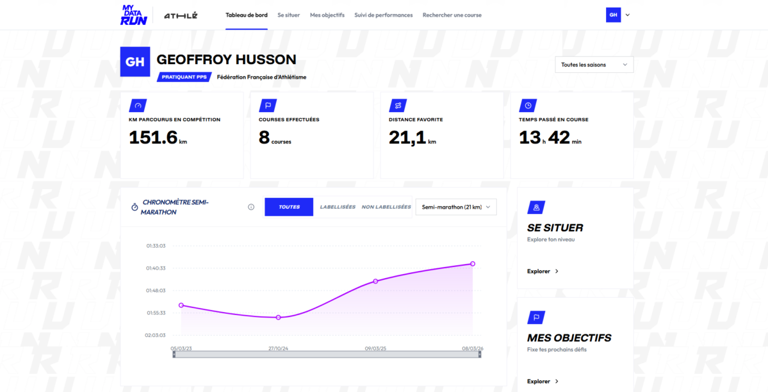
Task: Click the clock icon on temps passé card
Action: (x=528, y=105)
